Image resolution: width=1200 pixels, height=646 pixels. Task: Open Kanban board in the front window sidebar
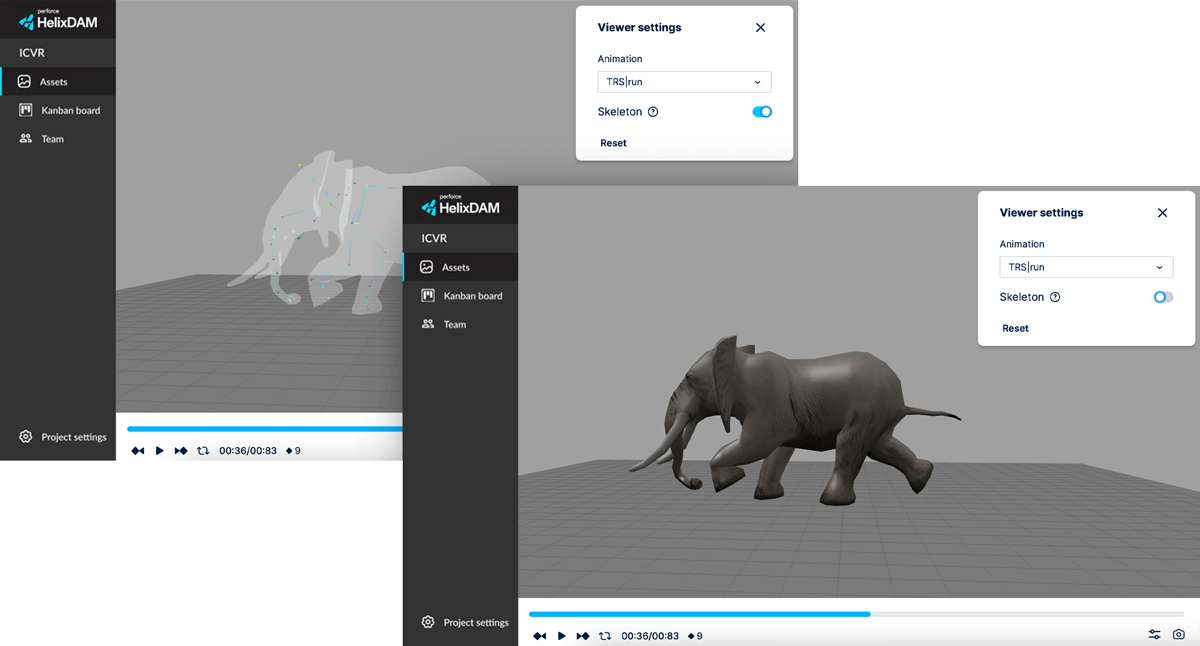pos(472,296)
